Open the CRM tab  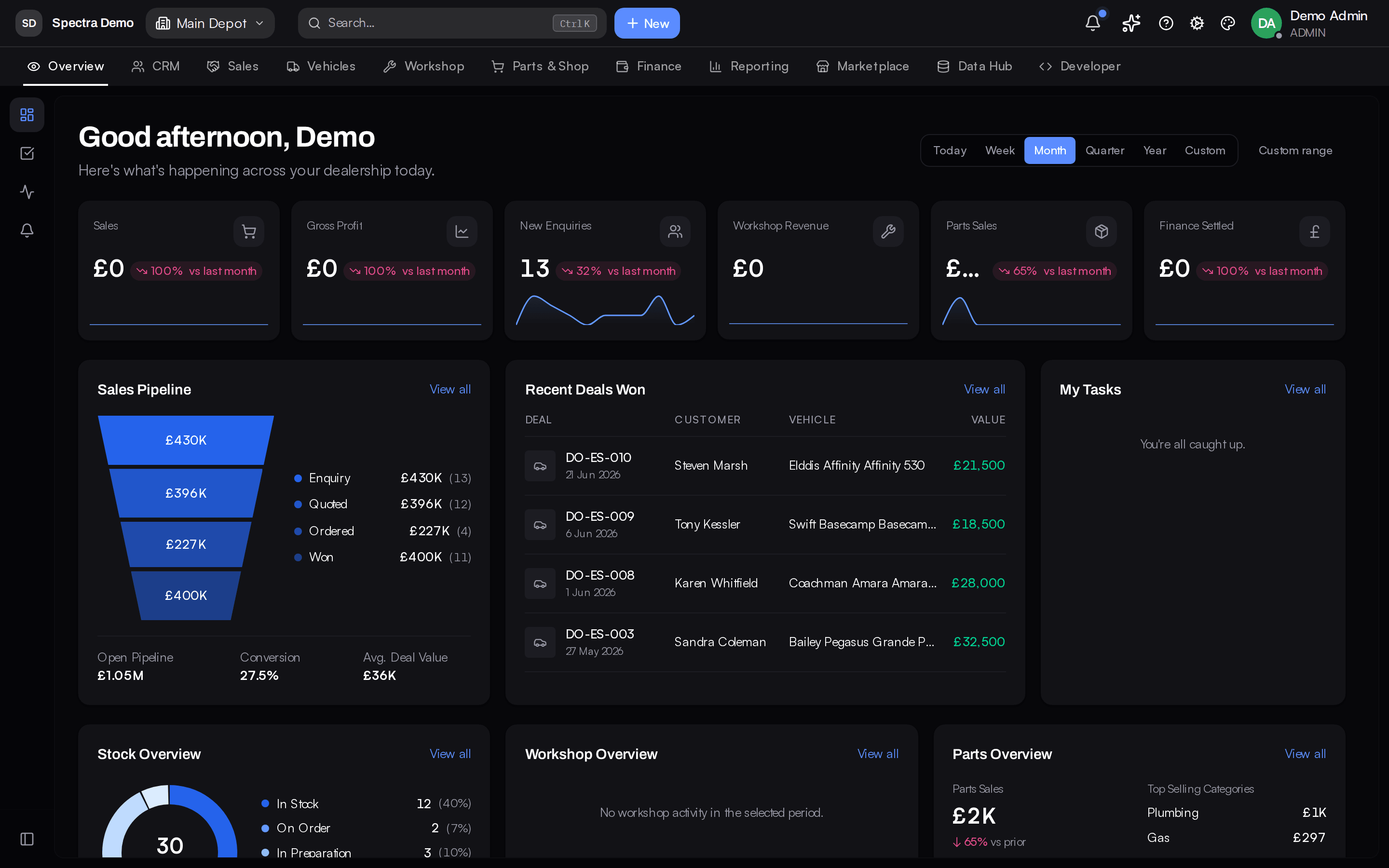[156, 67]
